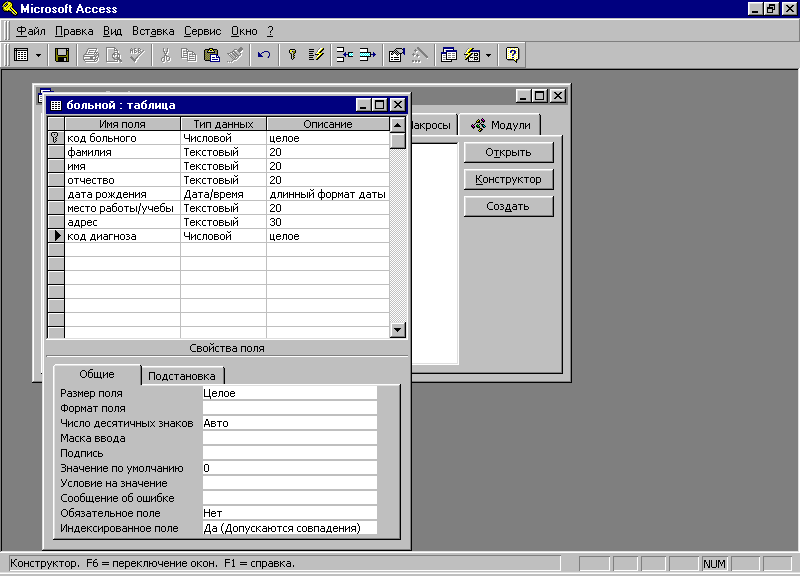Click the адрес field name cell
Screen dimensions: 800x576
click(122, 222)
